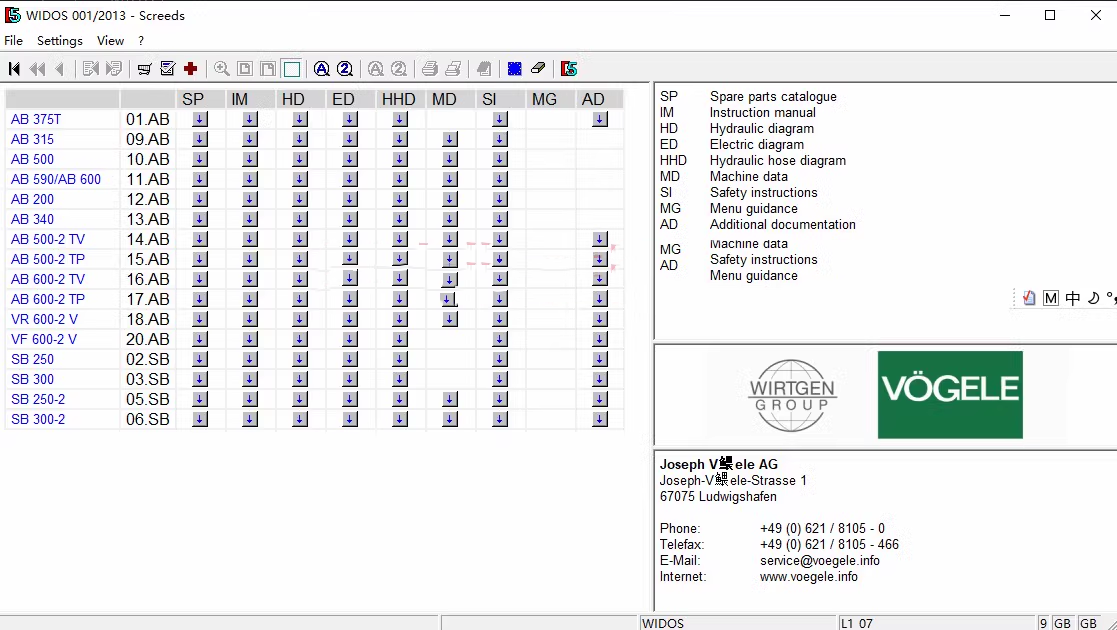
Task: Open the View menu
Action: [110, 41]
